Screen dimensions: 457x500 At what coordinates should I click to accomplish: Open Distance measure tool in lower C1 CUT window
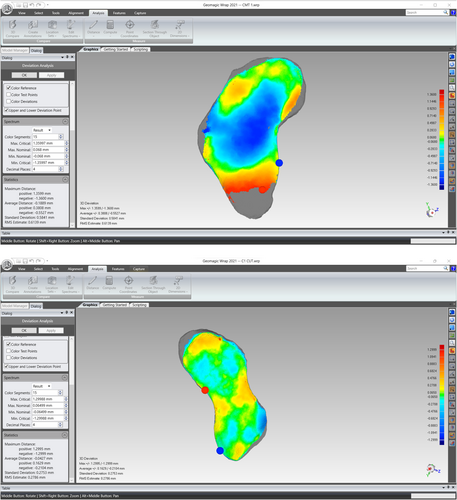[x=93, y=284]
